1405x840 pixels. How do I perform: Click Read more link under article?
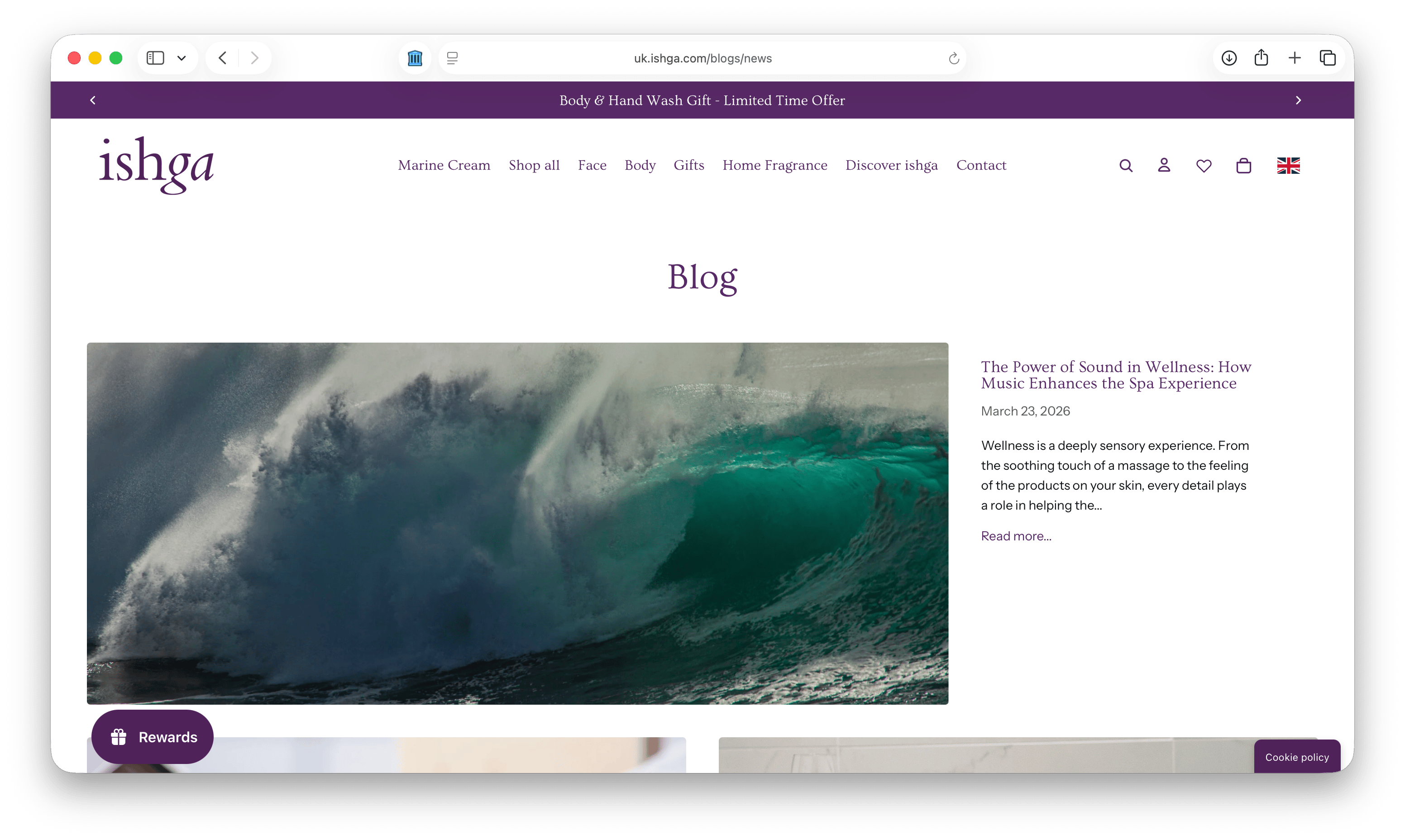point(1016,536)
